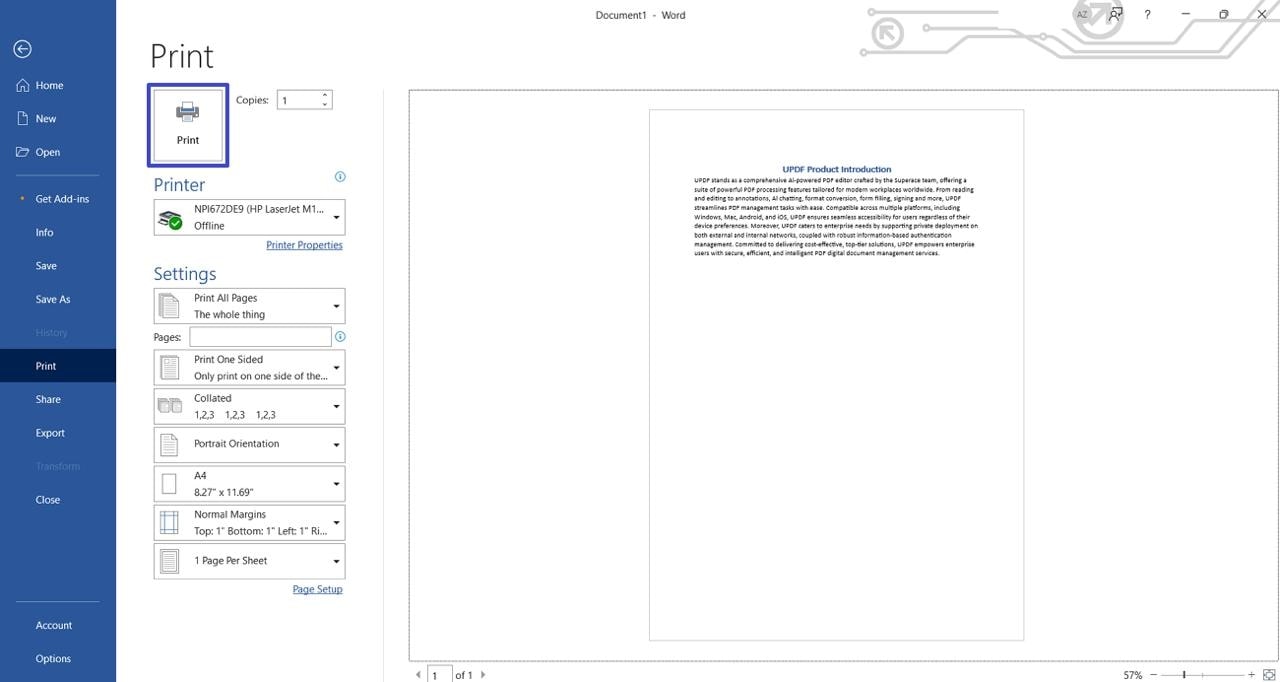Click printer info icon beside Printer heading
Viewport: 1280px width, 682px height.
click(340, 177)
